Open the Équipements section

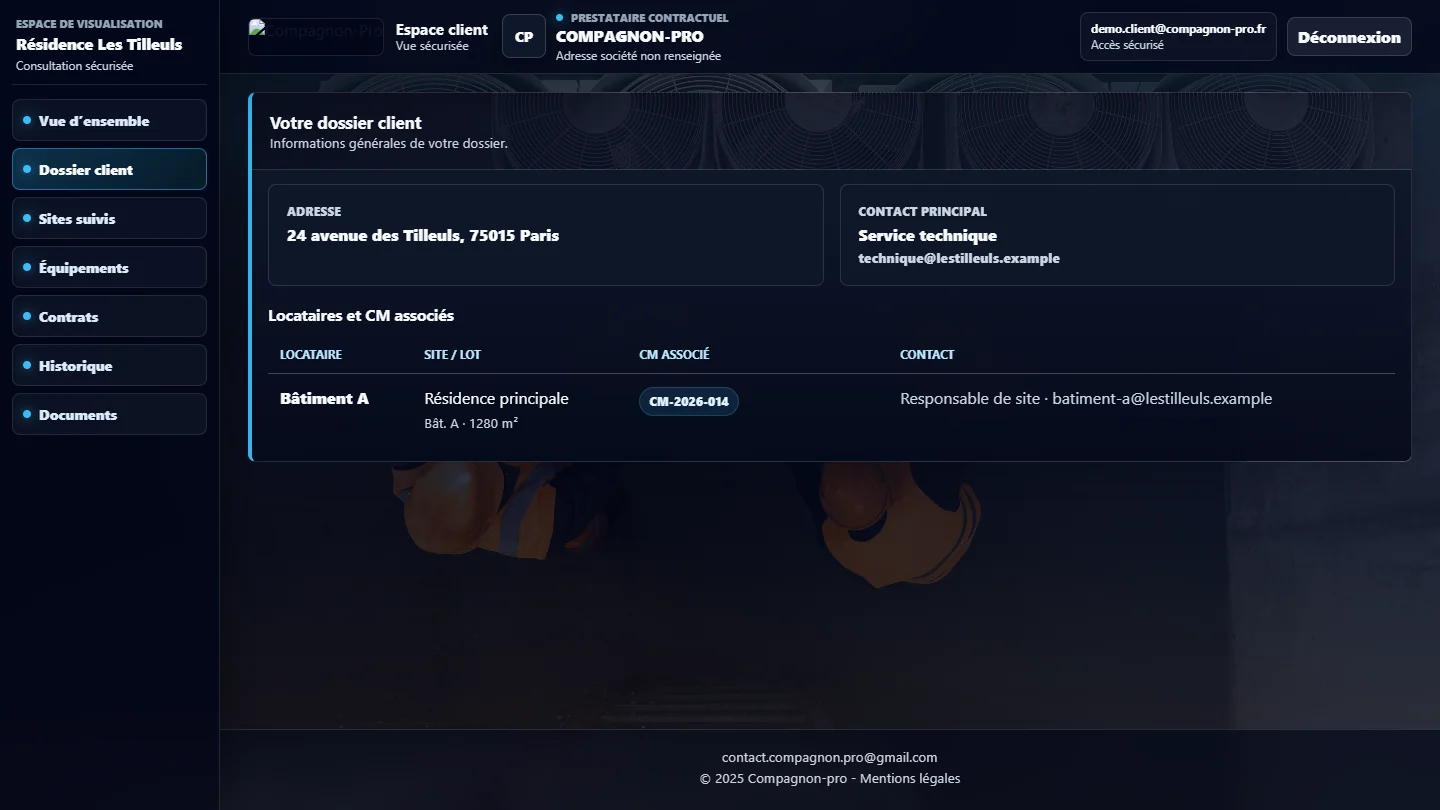click(x=109, y=267)
